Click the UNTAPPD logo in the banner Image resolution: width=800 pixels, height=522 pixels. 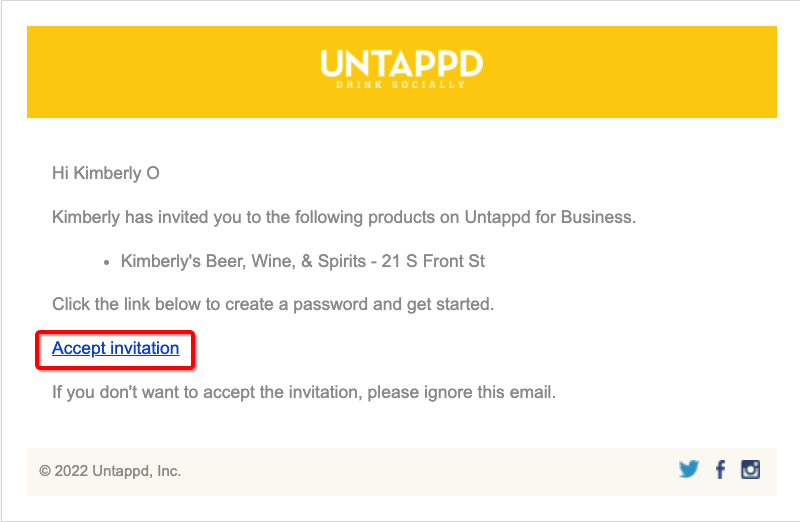tap(401, 64)
